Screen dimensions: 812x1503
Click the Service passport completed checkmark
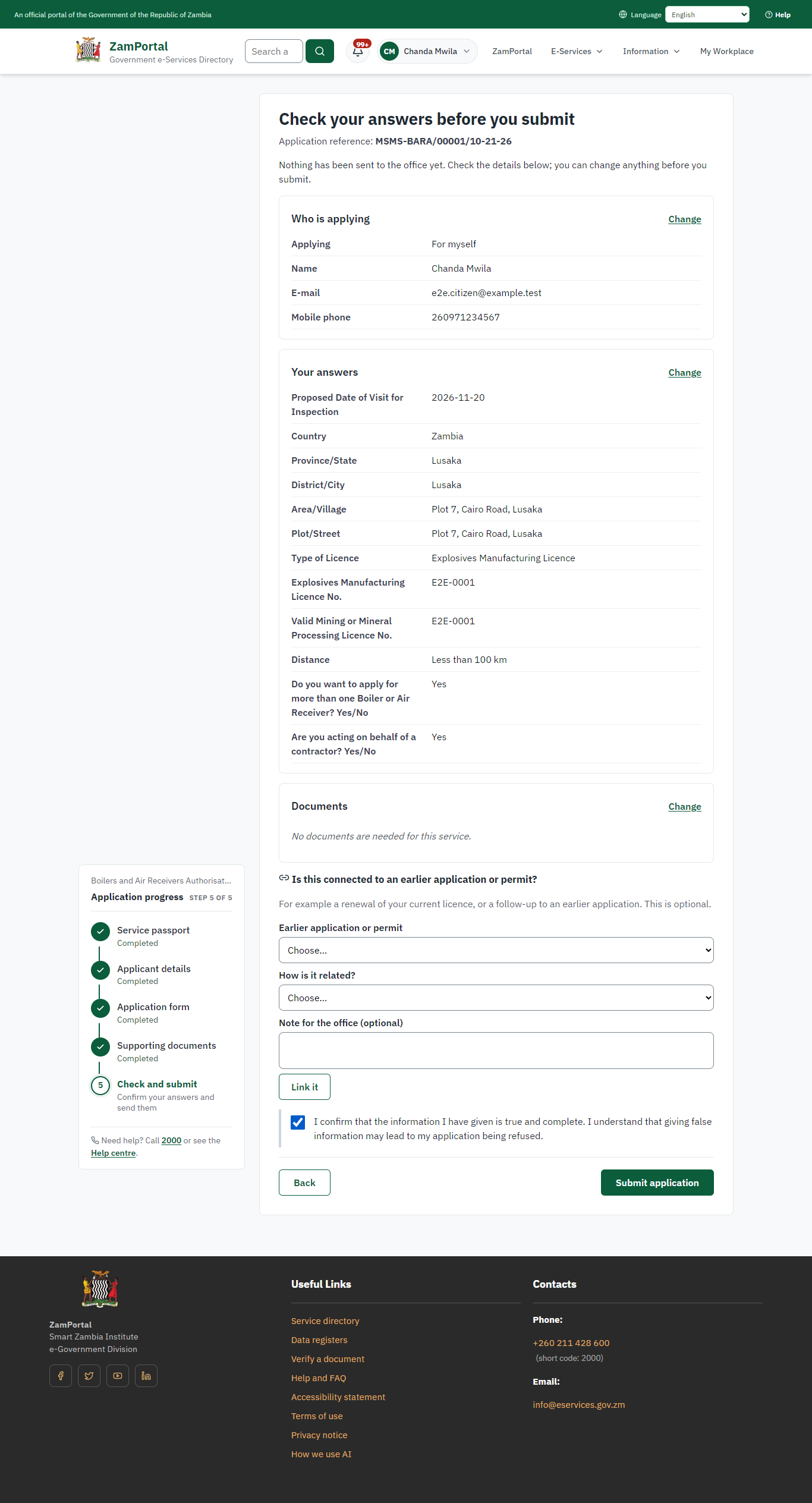point(100,932)
